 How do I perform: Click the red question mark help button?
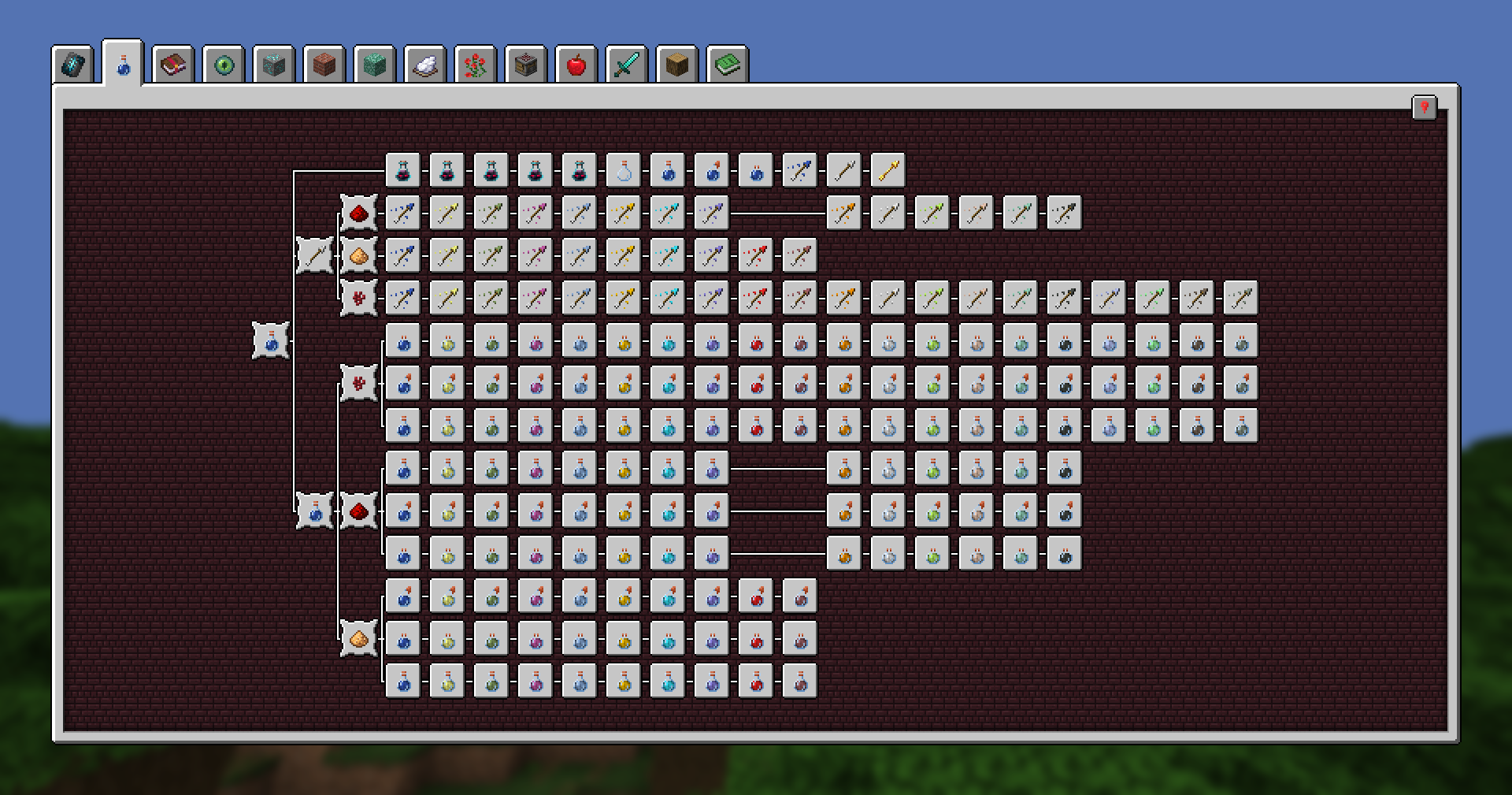[x=1425, y=107]
